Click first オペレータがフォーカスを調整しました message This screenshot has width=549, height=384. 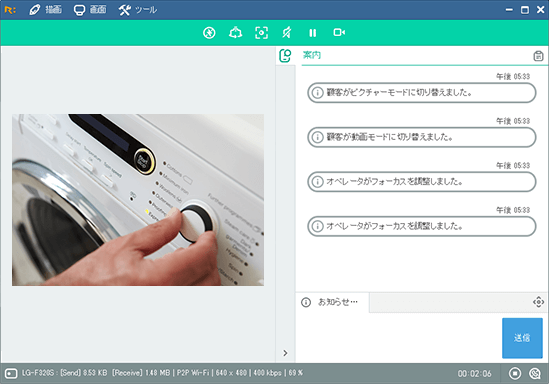pos(422,182)
